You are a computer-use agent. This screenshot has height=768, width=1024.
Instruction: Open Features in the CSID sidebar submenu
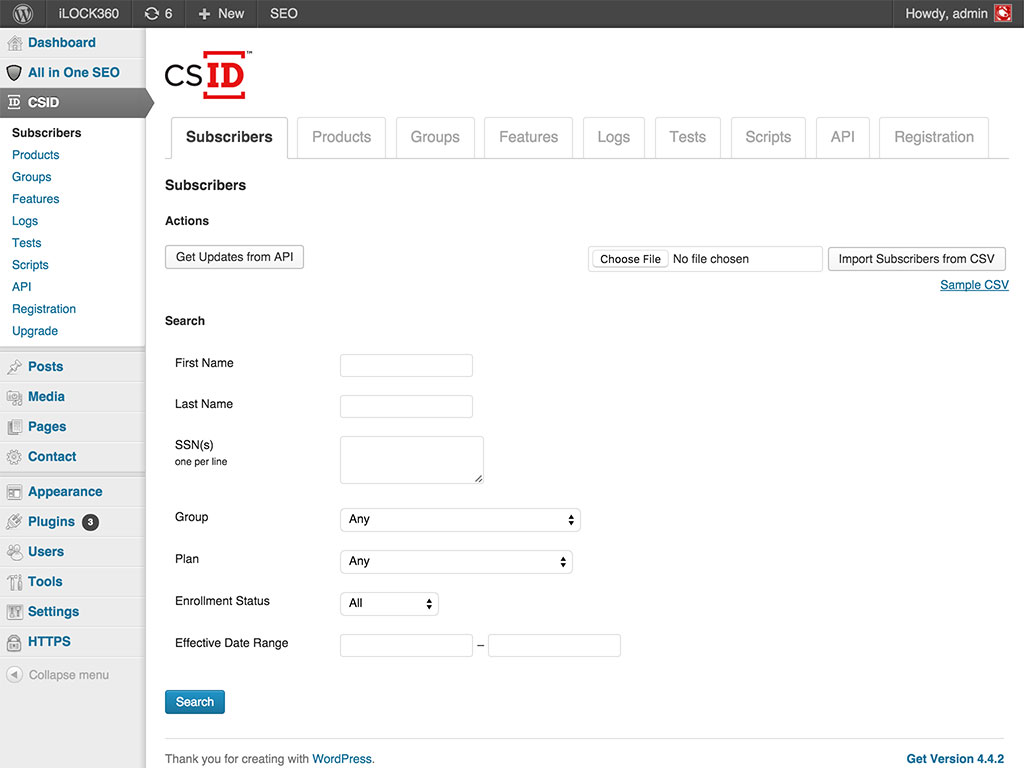(35, 199)
